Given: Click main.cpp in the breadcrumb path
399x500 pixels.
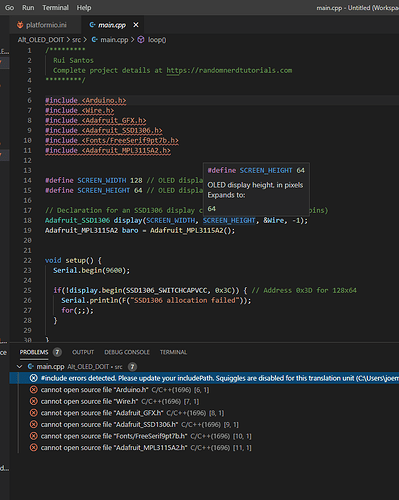Looking at the screenshot, I should [114, 40].
